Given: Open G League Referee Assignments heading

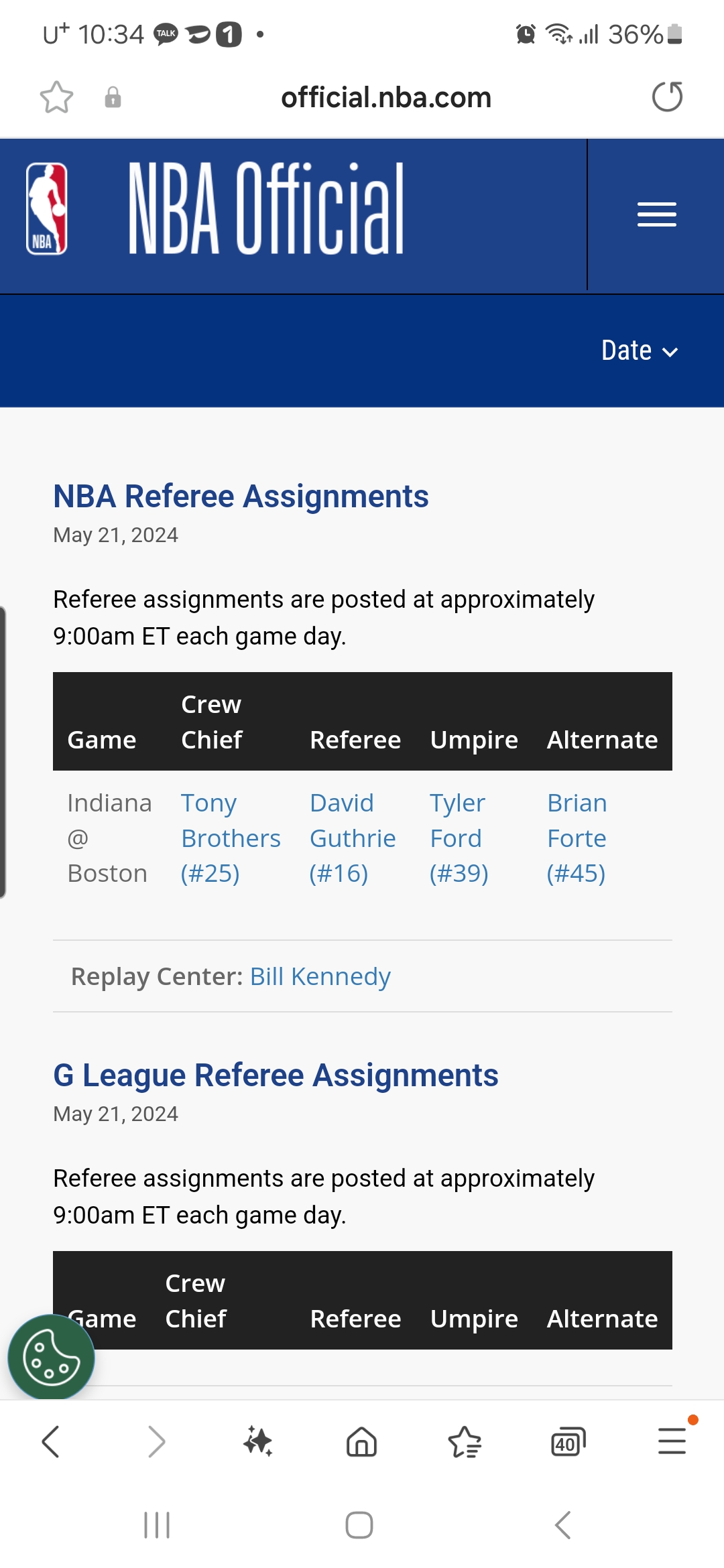Looking at the screenshot, I should point(276,1075).
